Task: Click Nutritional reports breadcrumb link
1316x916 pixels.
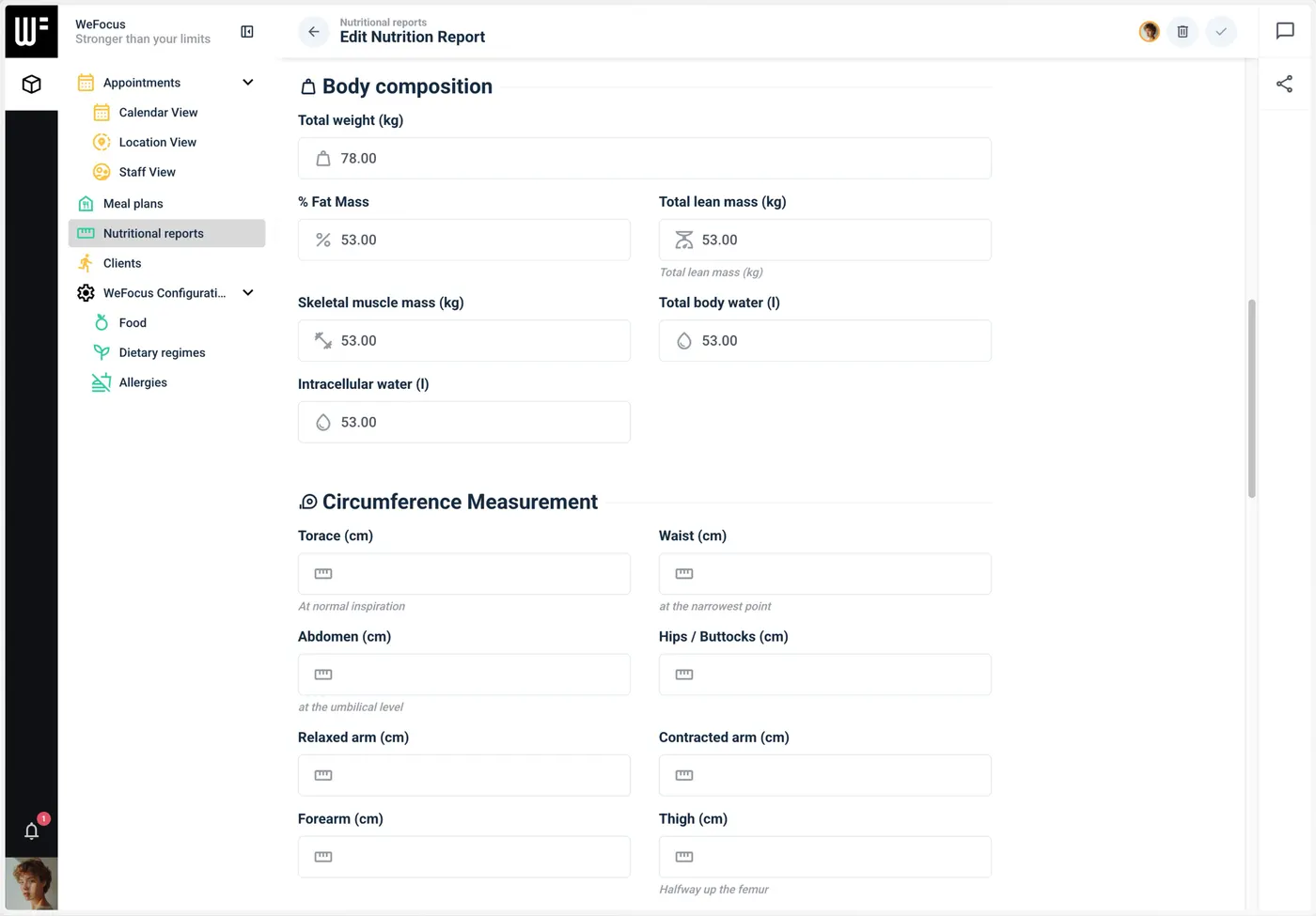Action: pyautogui.click(x=383, y=23)
